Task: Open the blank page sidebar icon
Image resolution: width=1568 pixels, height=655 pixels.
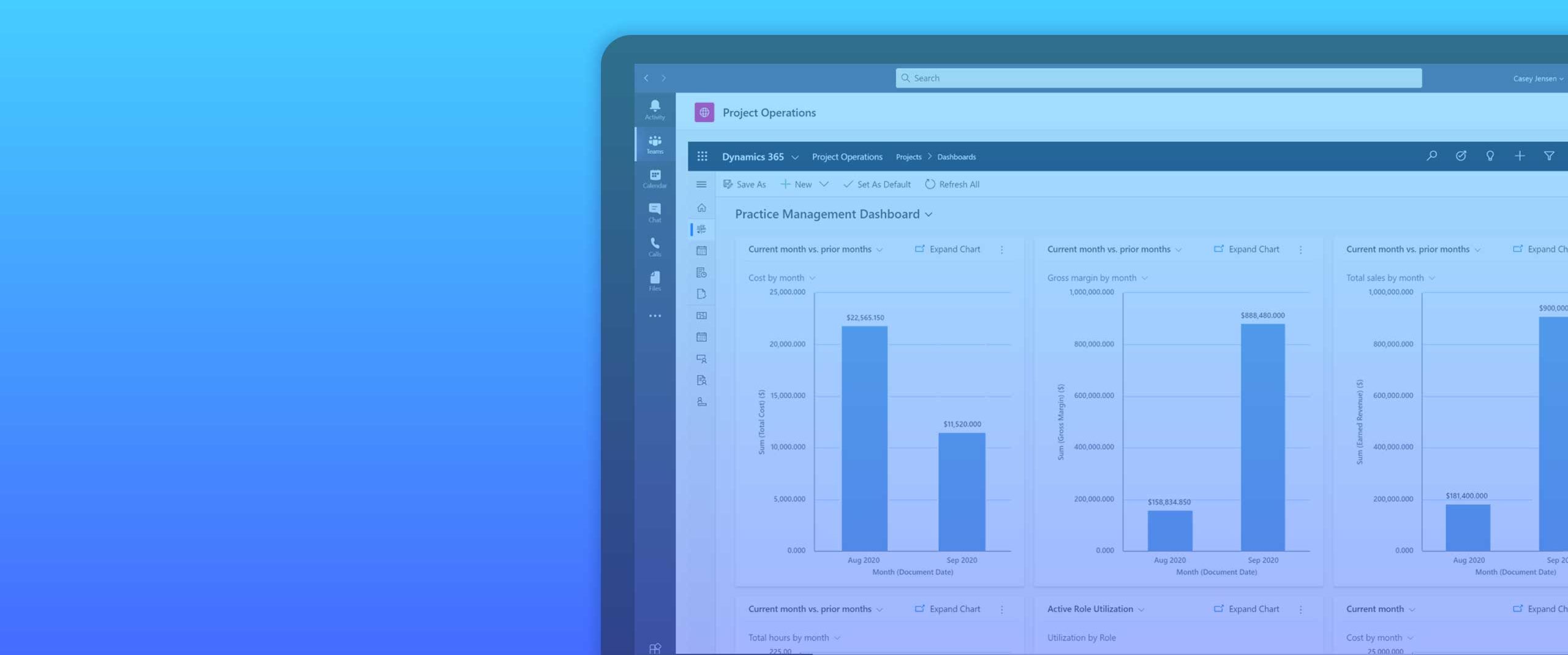Action: [701, 294]
